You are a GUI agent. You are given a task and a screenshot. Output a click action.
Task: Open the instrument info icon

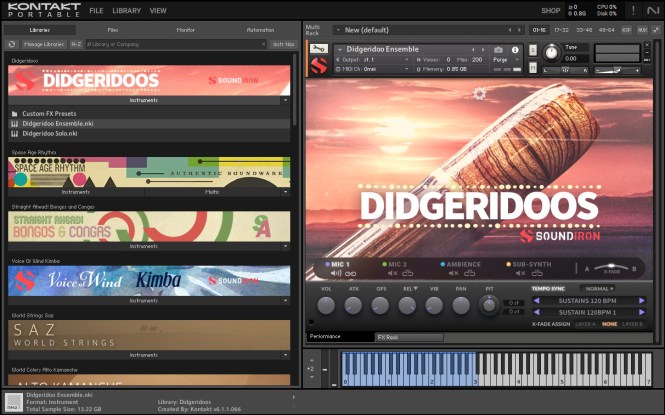[514, 49]
